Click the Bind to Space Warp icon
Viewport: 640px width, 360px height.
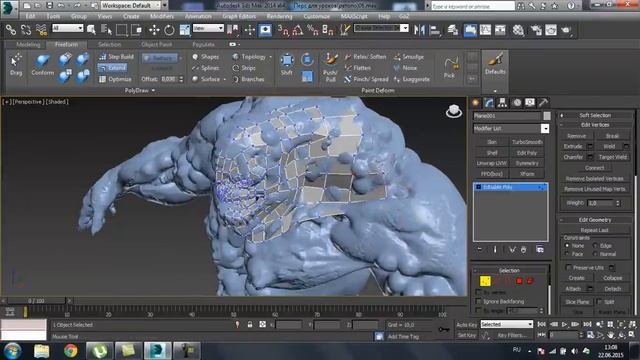pyautogui.click(x=41, y=30)
